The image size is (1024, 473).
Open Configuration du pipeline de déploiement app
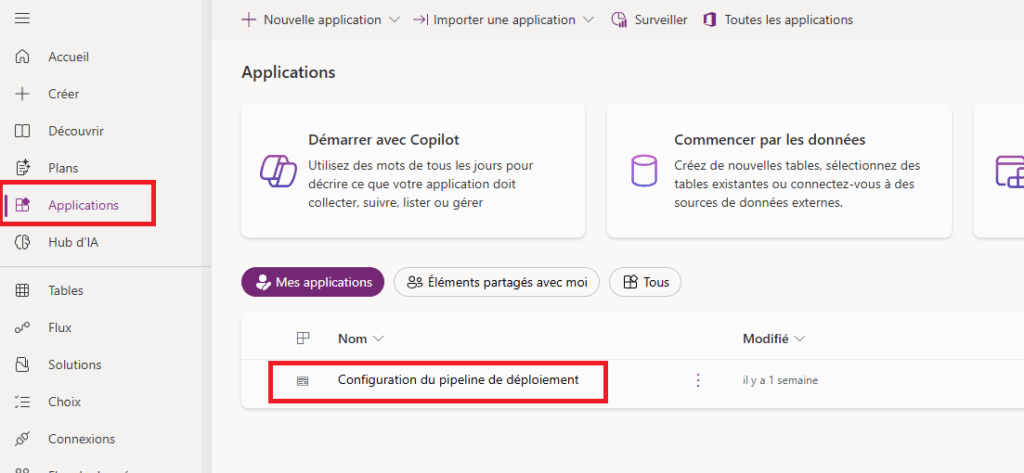458,380
